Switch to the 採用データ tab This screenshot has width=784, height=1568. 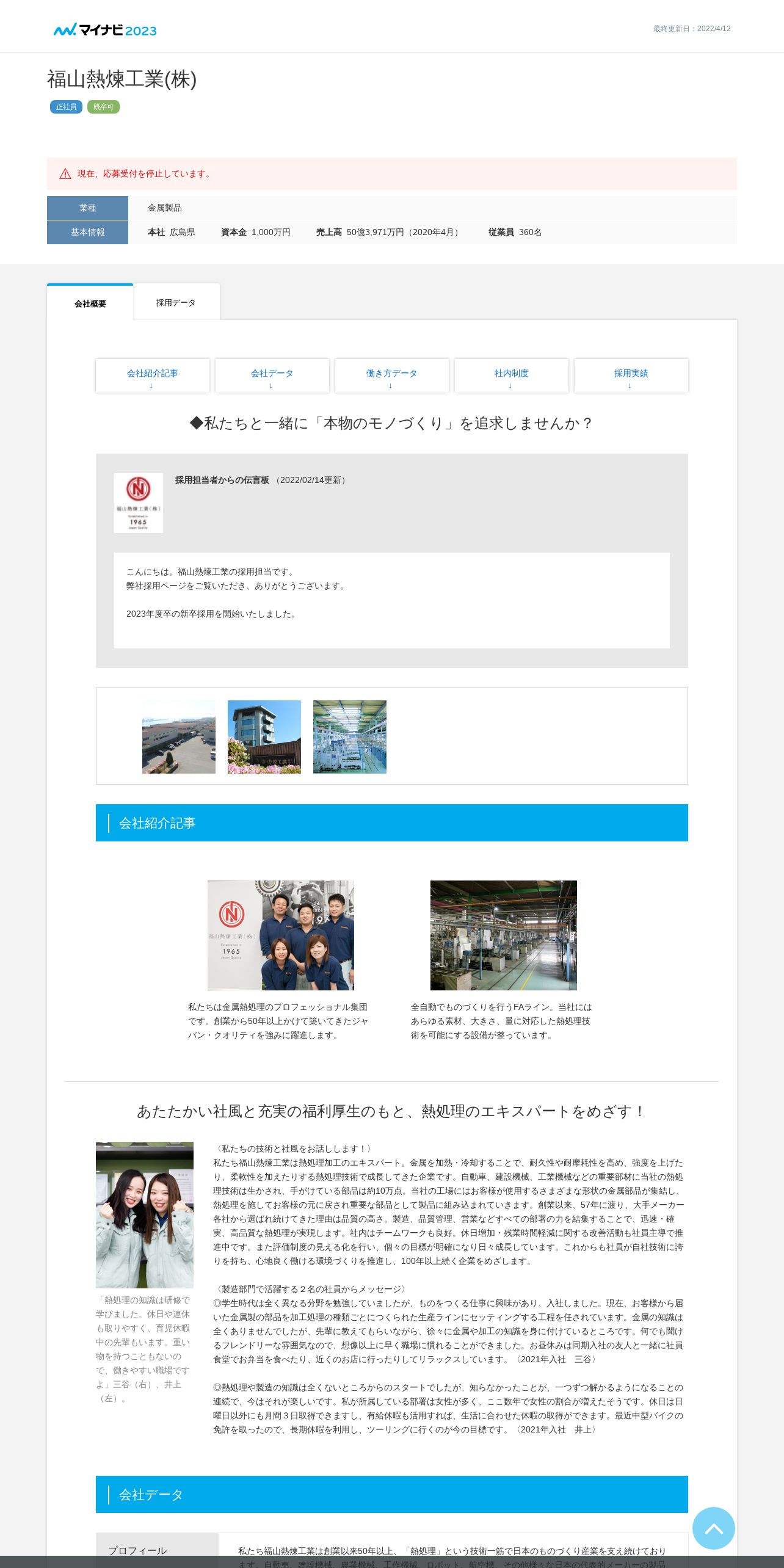176,302
